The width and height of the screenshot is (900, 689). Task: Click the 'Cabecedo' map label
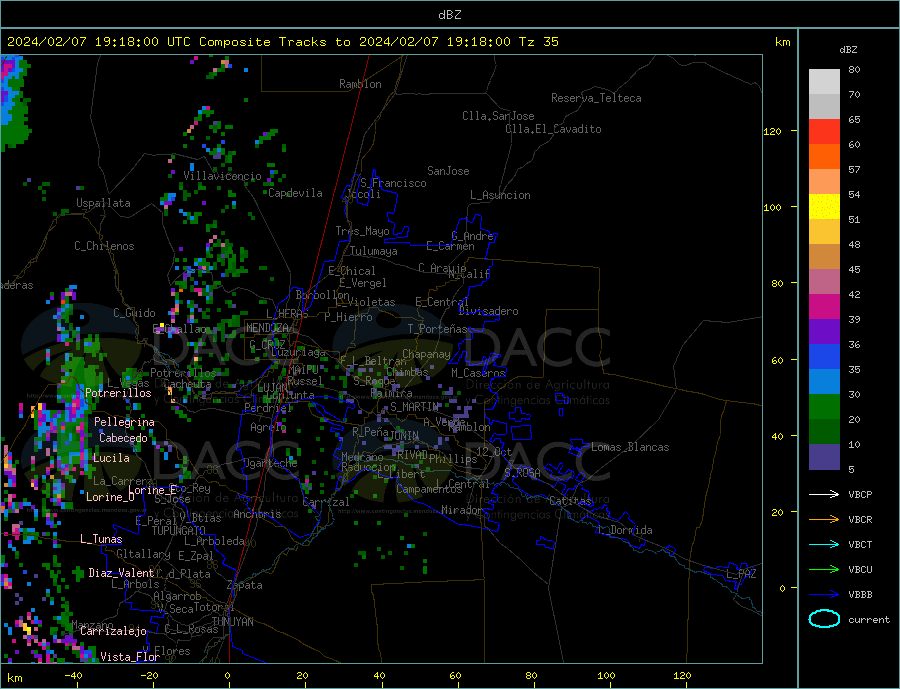click(123, 439)
